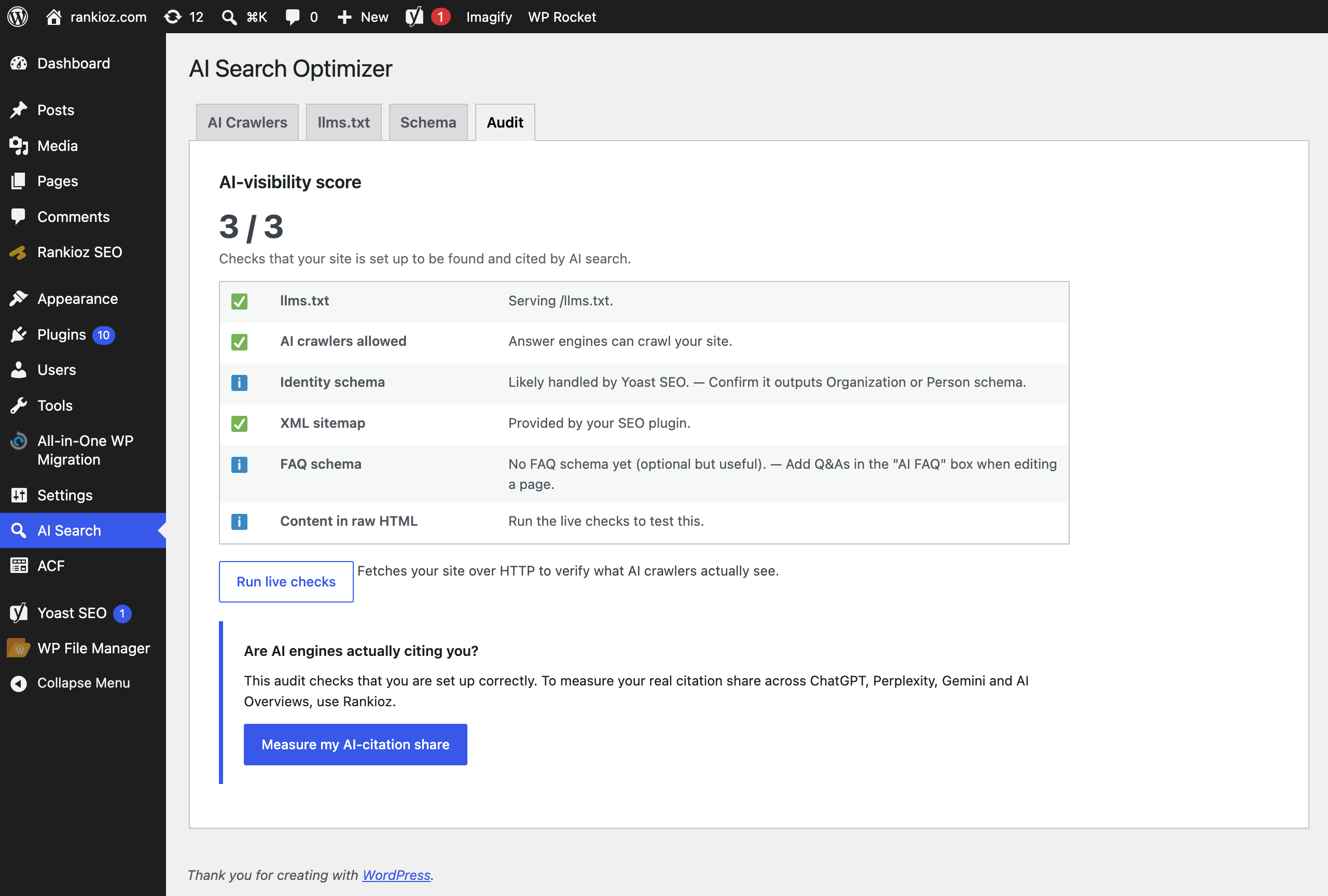Click info icon beside FAQ schema
The height and width of the screenshot is (896, 1328).
coord(240,464)
